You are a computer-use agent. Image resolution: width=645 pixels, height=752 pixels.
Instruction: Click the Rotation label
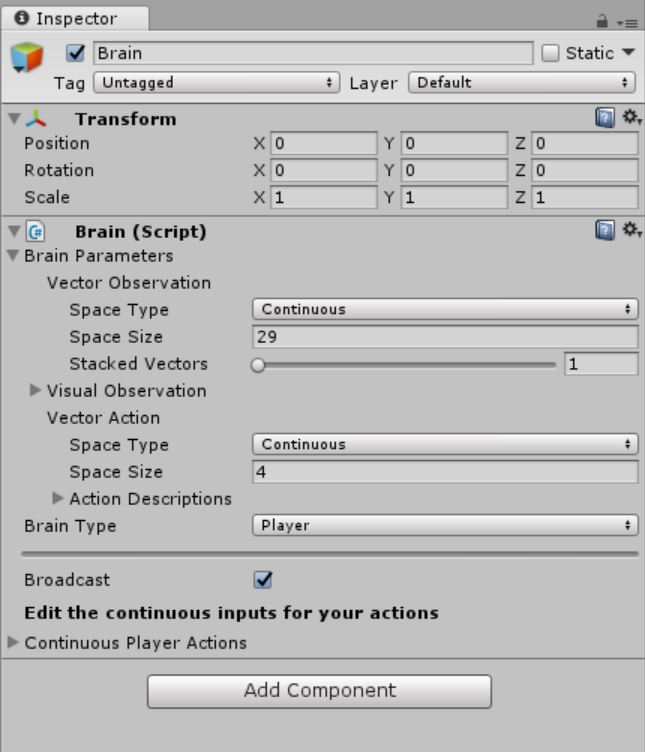(59, 170)
